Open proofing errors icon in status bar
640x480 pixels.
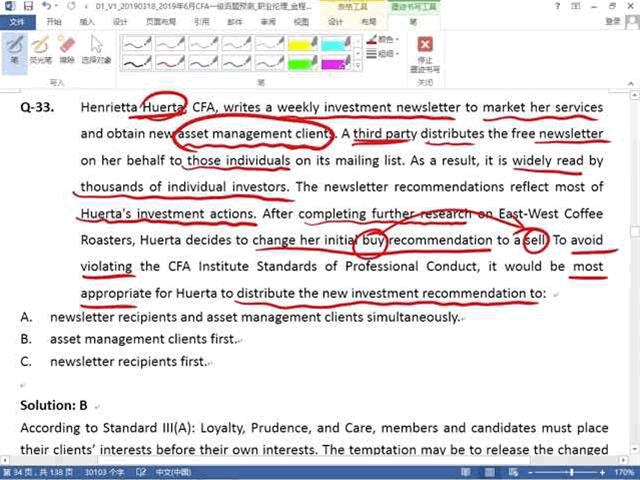141,473
